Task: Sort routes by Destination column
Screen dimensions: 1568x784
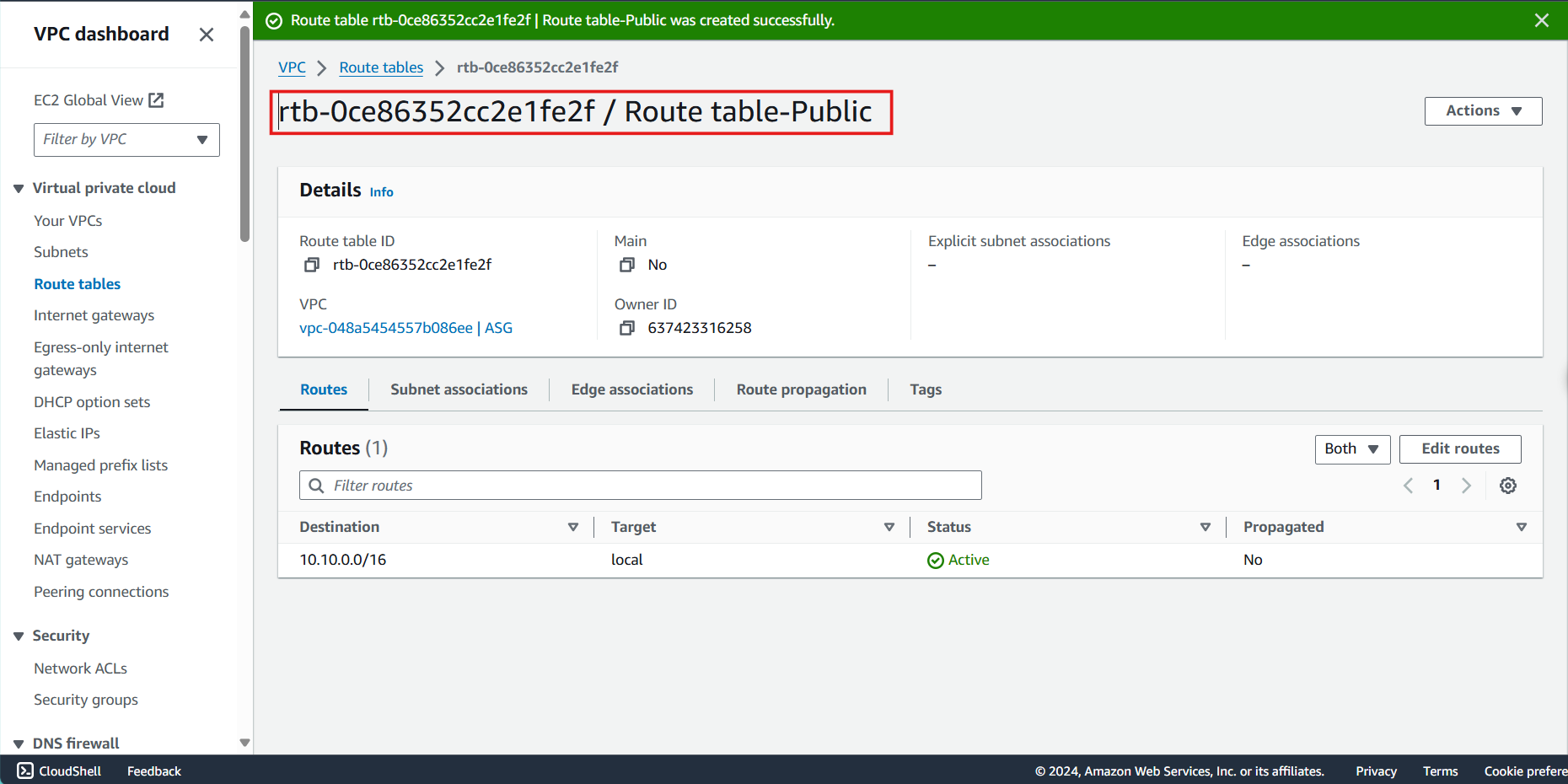Action: (x=573, y=526)
